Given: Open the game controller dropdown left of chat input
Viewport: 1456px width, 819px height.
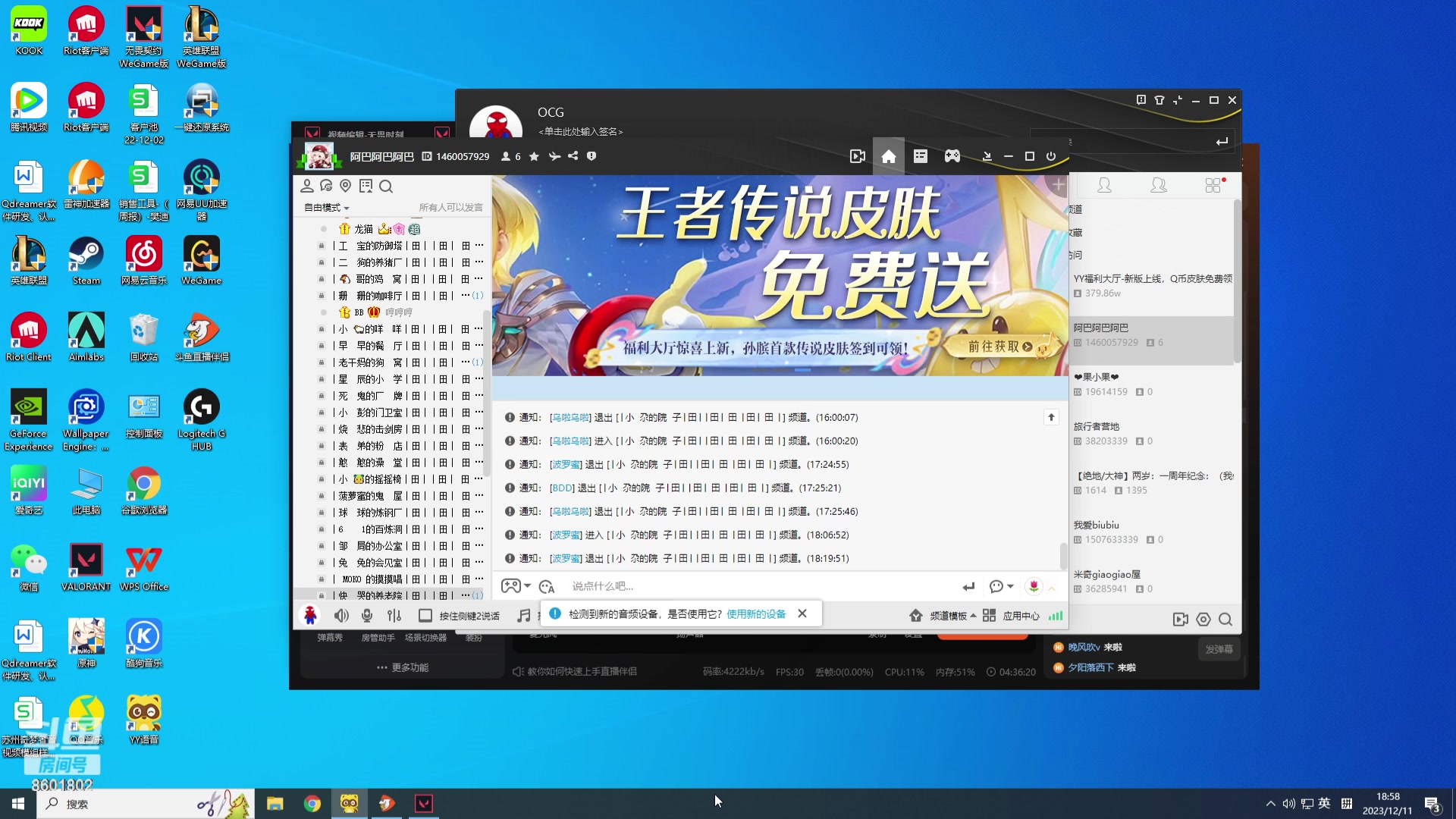Looking at the screenshot, I should [516, 586].
